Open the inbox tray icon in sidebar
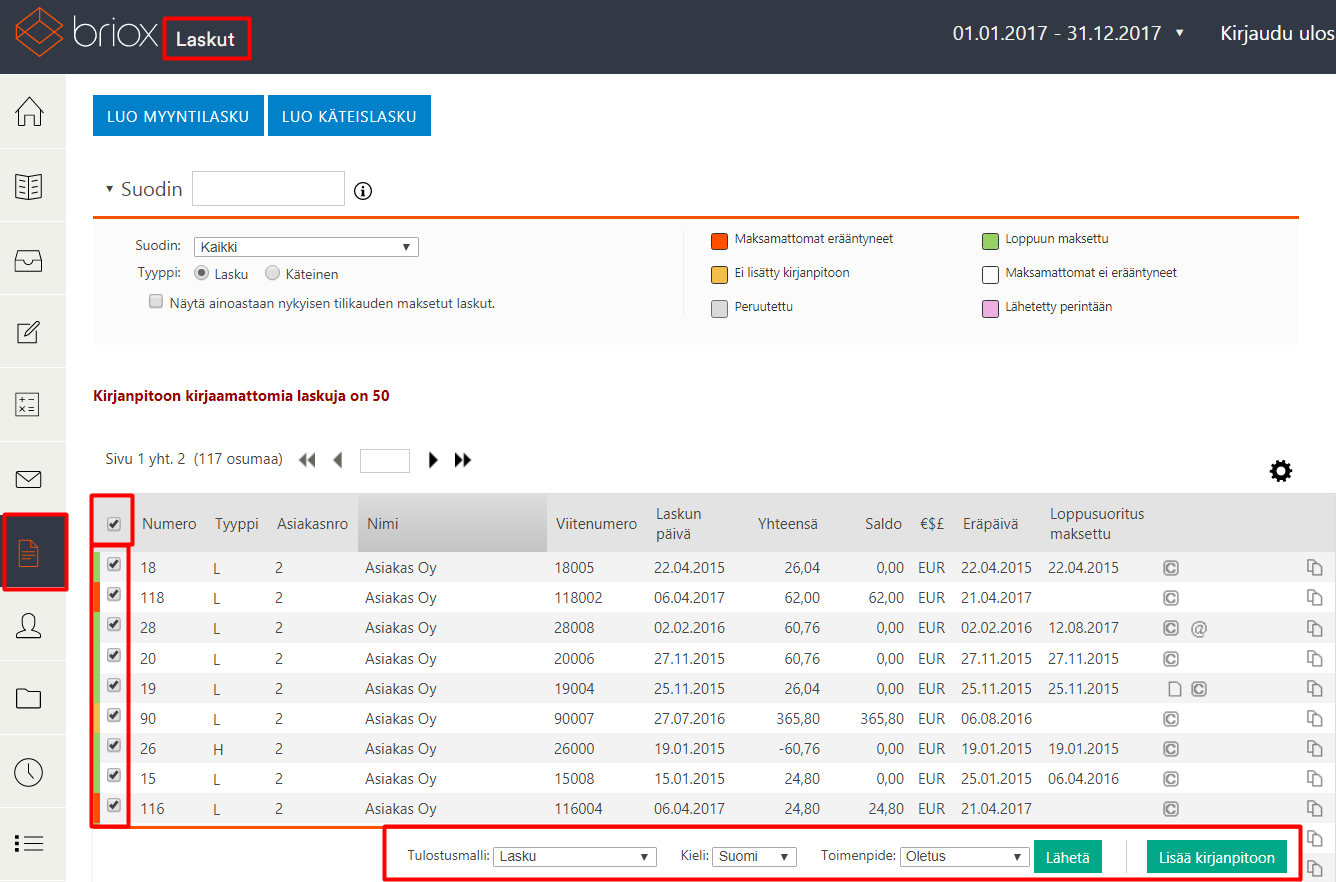Viewport: 1336px width, 882px height. coord(29,260)
